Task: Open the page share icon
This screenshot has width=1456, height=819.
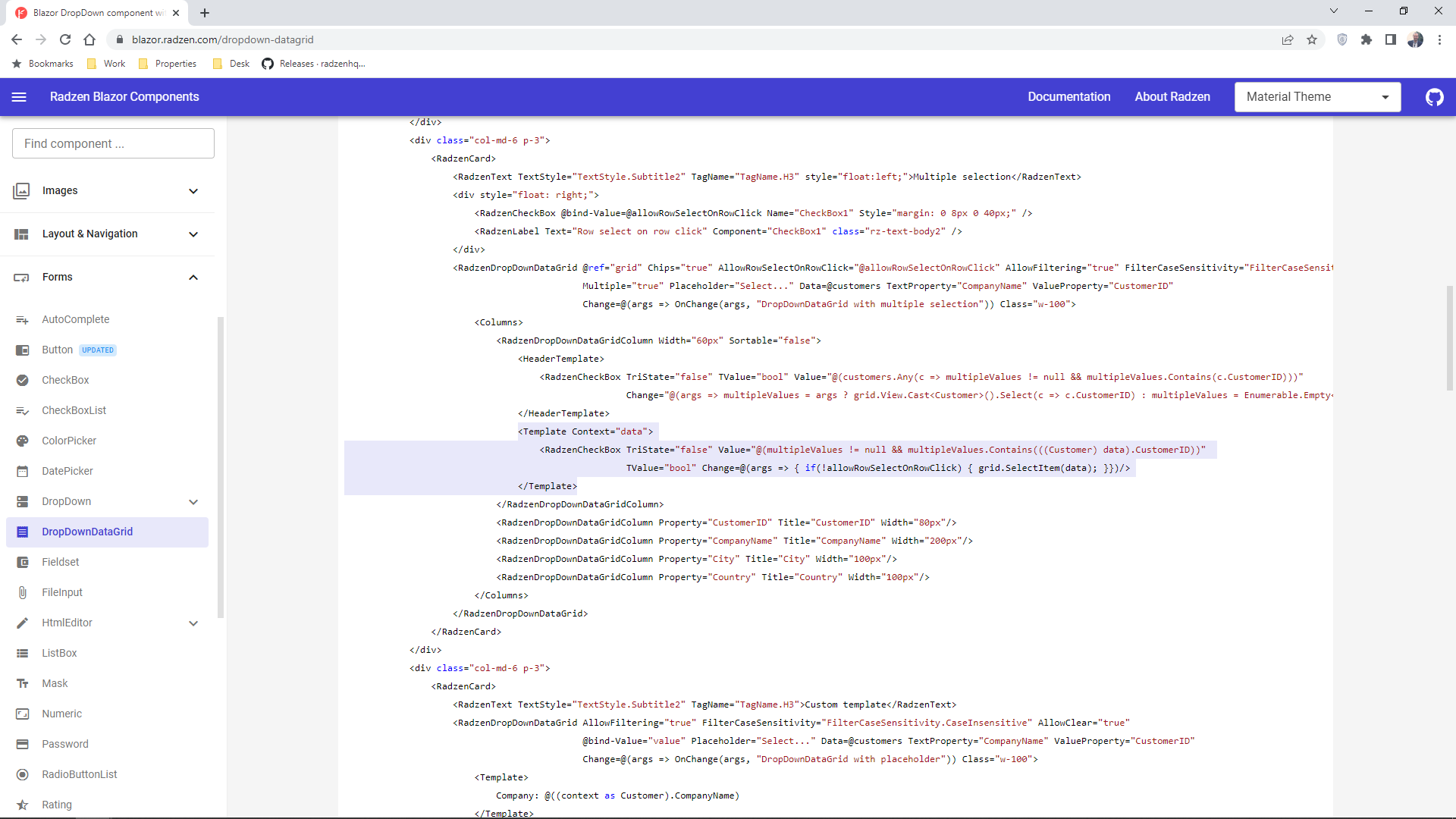Action: pyautogui.click(x=1288, y=39)
